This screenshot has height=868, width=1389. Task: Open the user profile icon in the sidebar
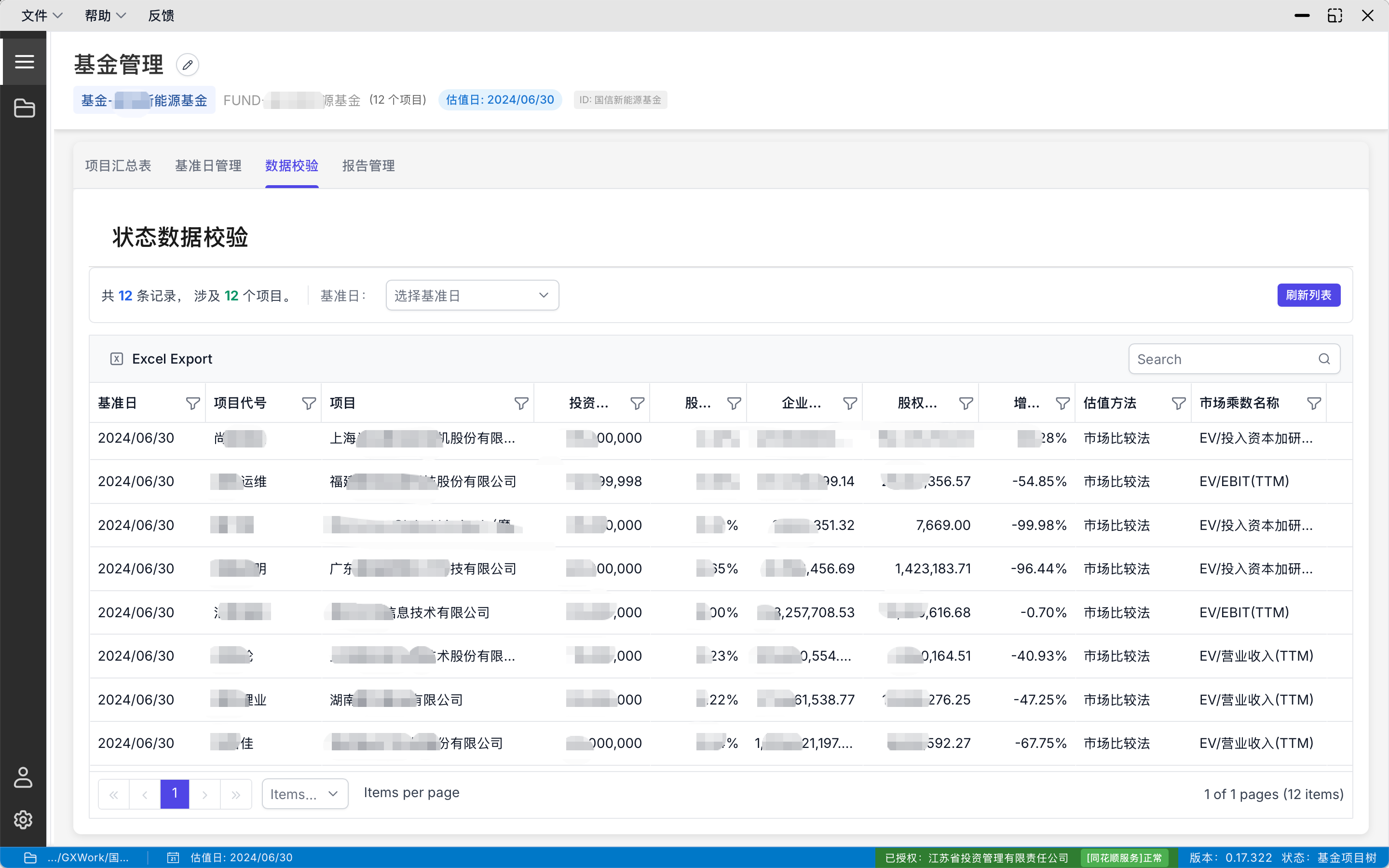pos(23,777)
